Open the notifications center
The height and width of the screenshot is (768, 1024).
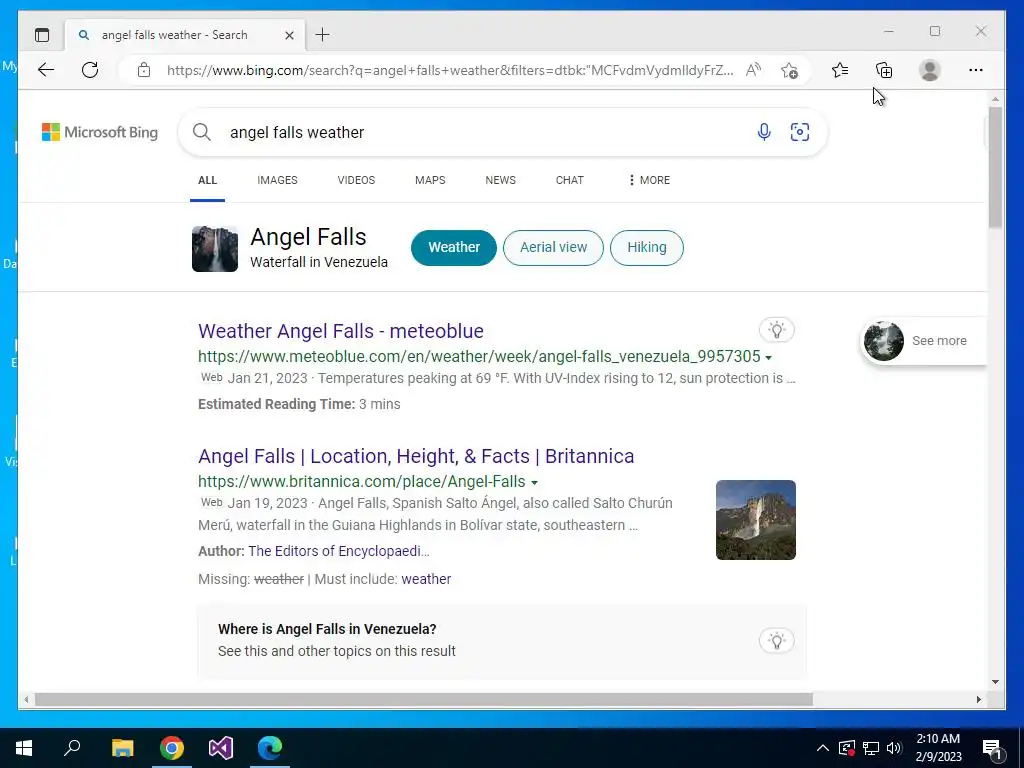[x=993, y=749]
